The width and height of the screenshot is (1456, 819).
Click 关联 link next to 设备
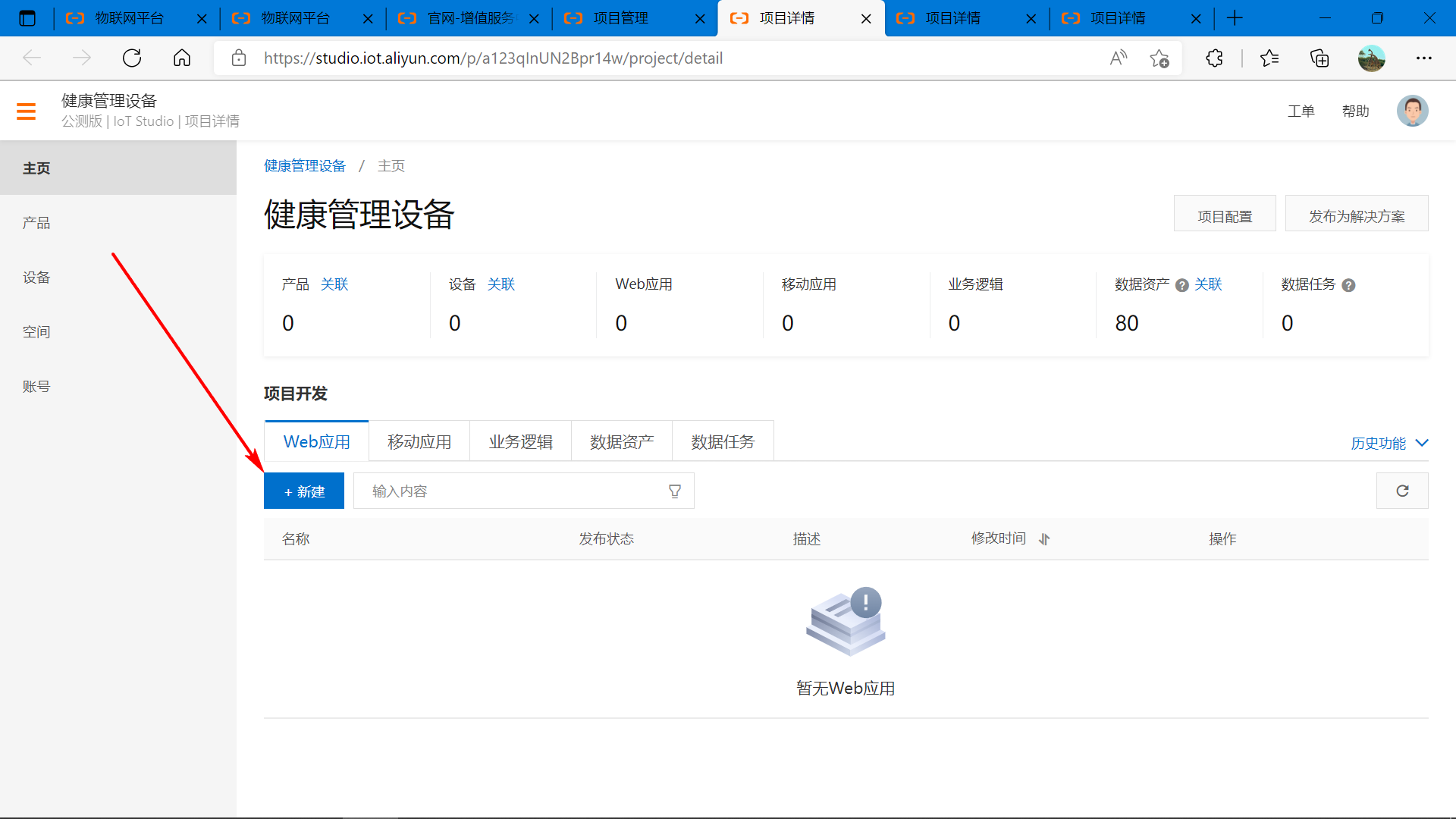point(501,284)
